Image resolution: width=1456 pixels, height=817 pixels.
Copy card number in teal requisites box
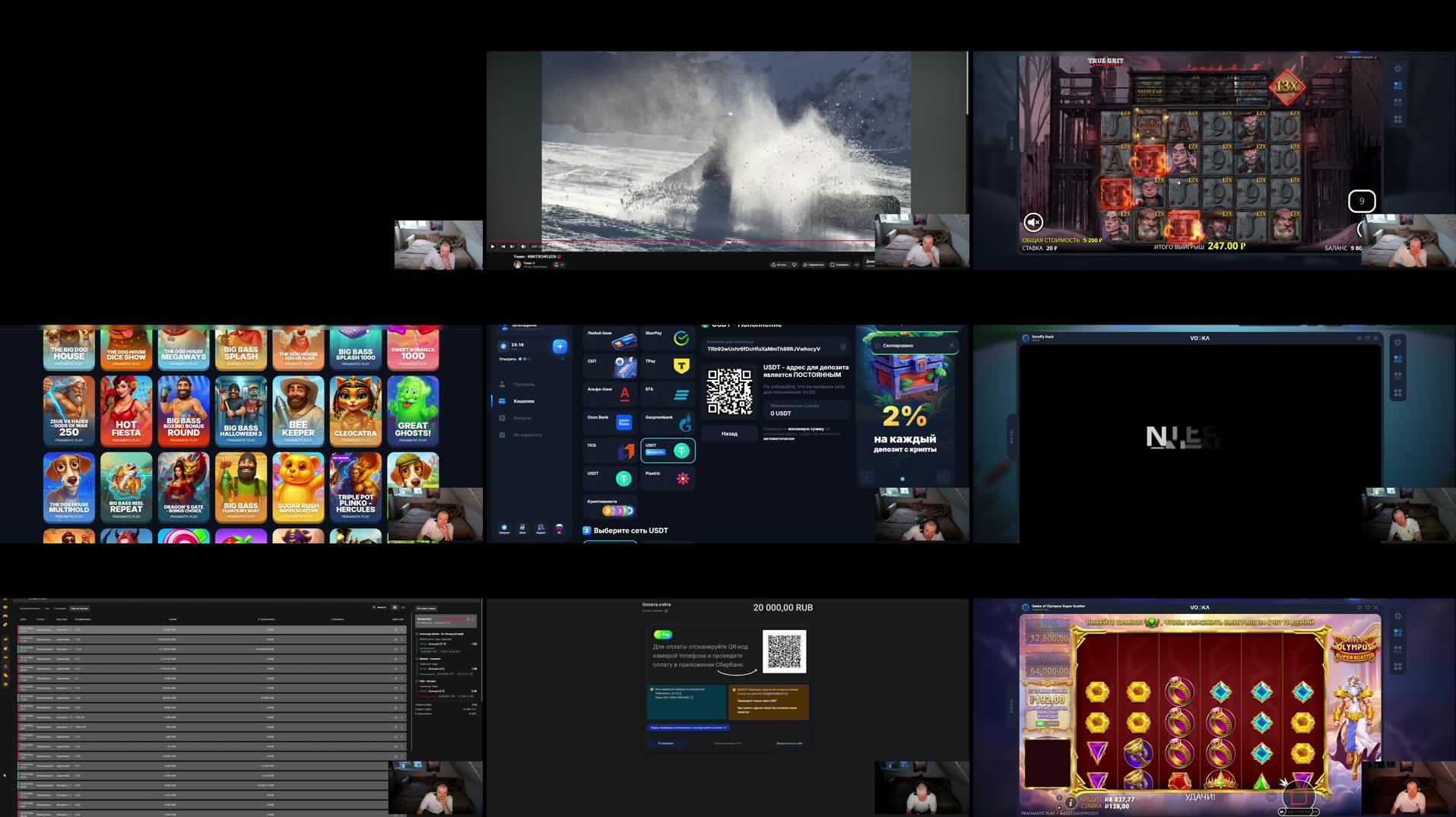(691, 698)
